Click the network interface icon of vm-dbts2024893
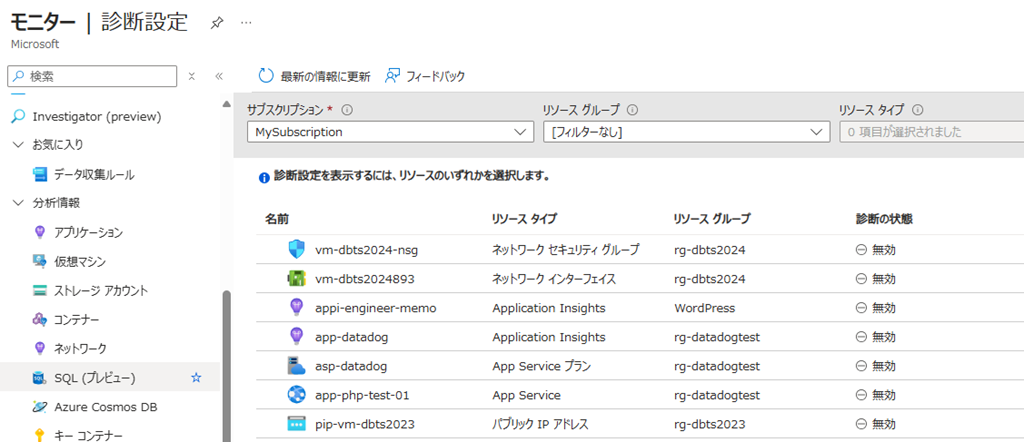 [x=297, y=279]
